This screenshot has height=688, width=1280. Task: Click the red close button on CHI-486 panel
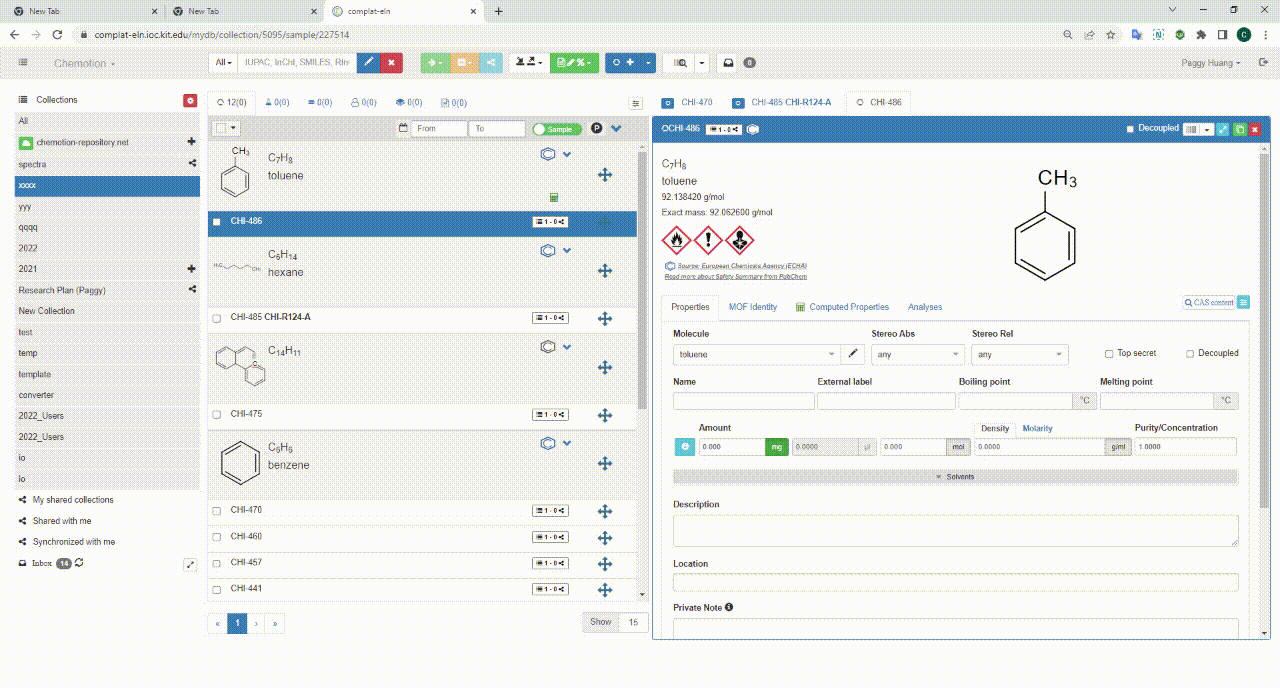coord(1254,129)
